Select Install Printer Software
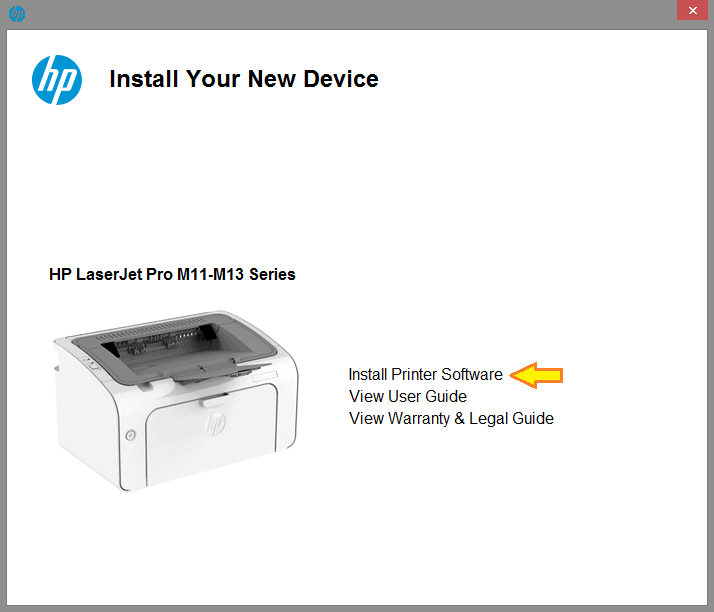 click(425, 374)
